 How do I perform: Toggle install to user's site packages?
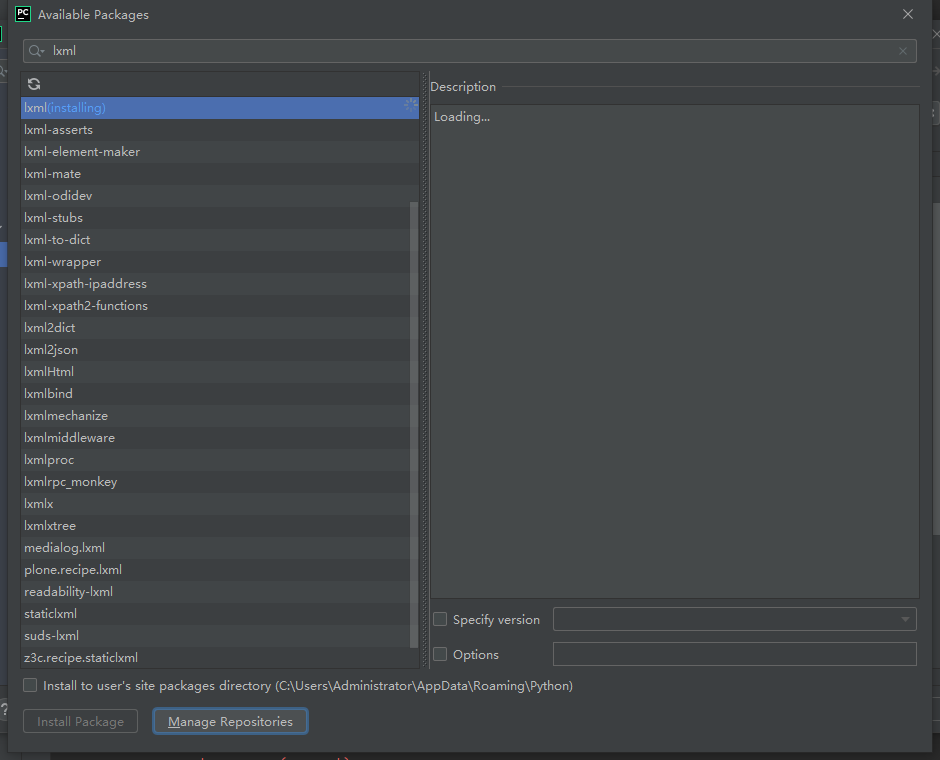click(x=30, y=685)
